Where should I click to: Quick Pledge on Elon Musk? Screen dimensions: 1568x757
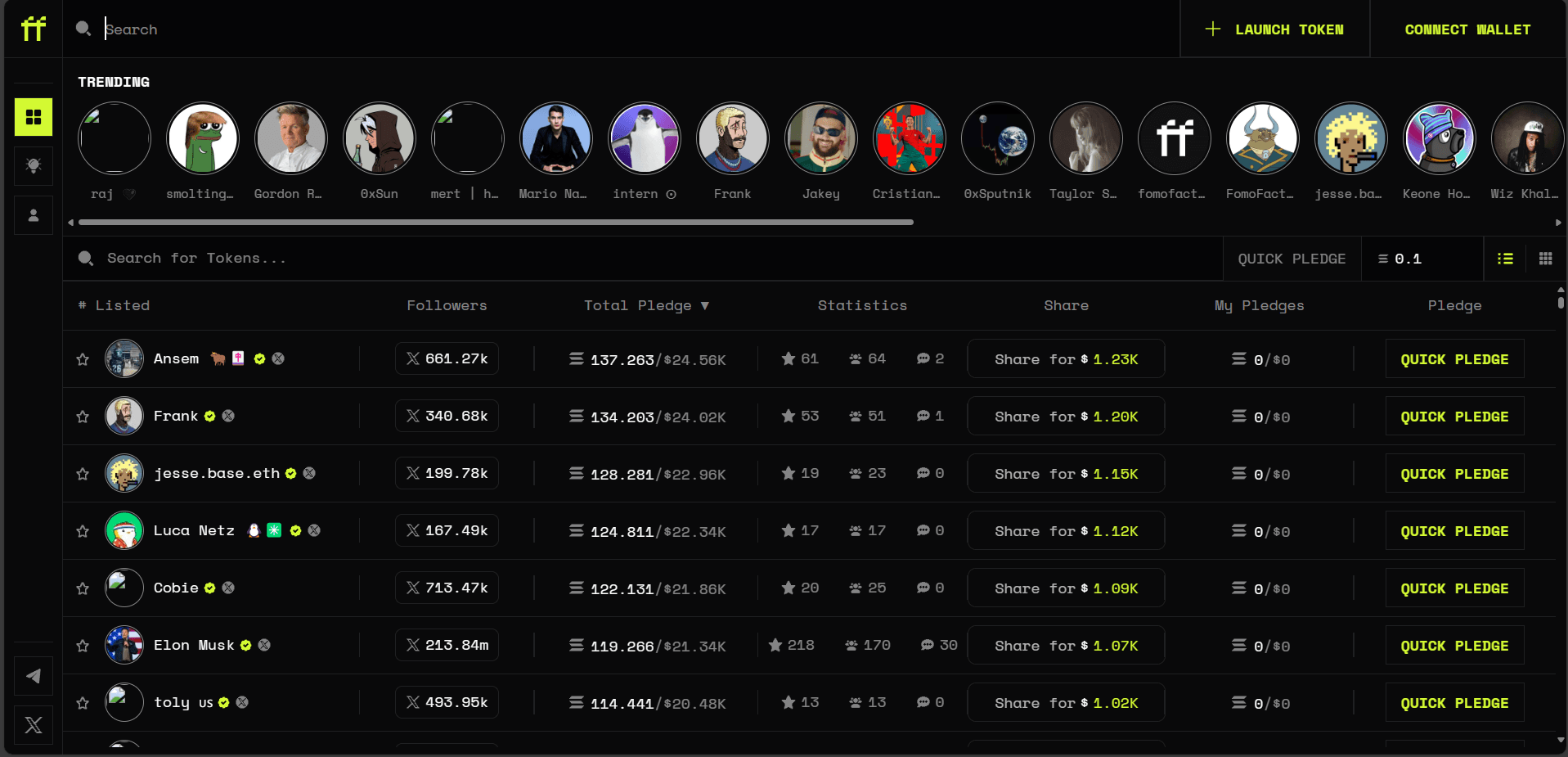click(1454, 646)
